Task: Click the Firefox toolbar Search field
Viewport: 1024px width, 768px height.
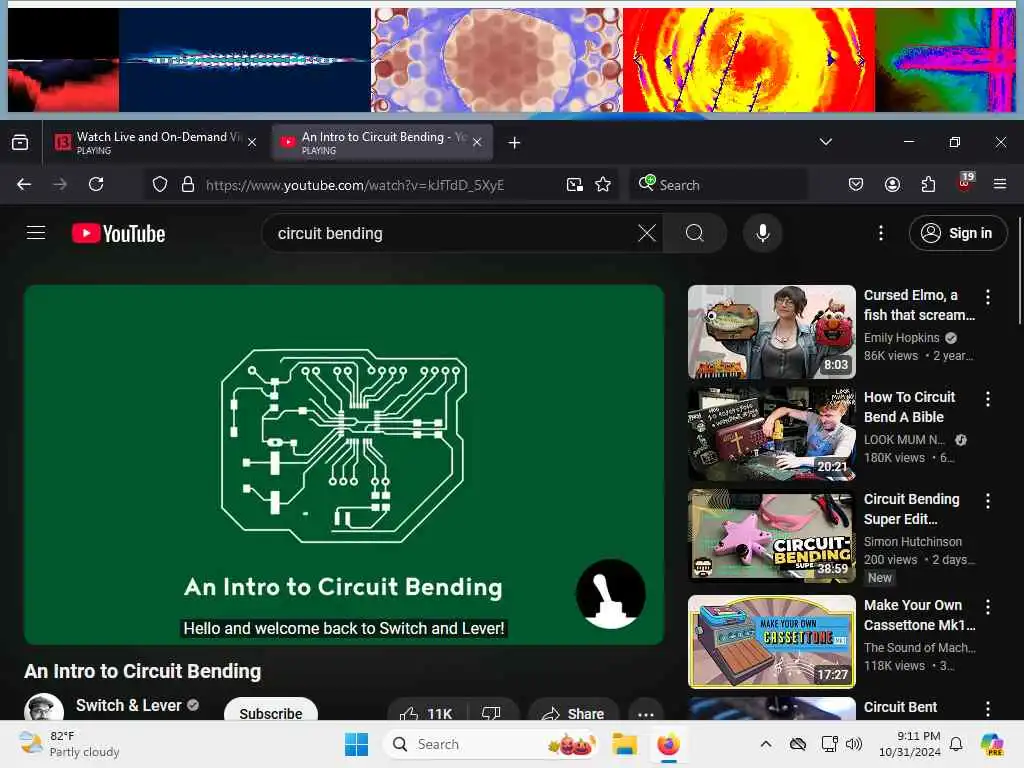Action: 718,185
